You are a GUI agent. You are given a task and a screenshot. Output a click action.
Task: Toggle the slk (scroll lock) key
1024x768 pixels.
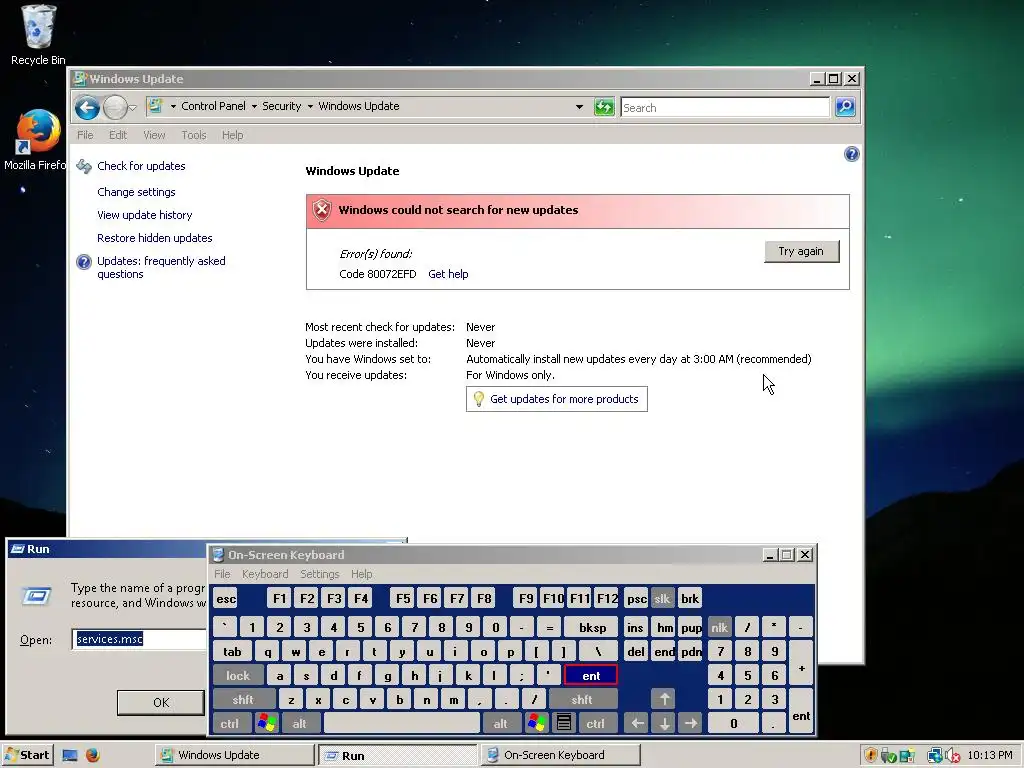662,599
